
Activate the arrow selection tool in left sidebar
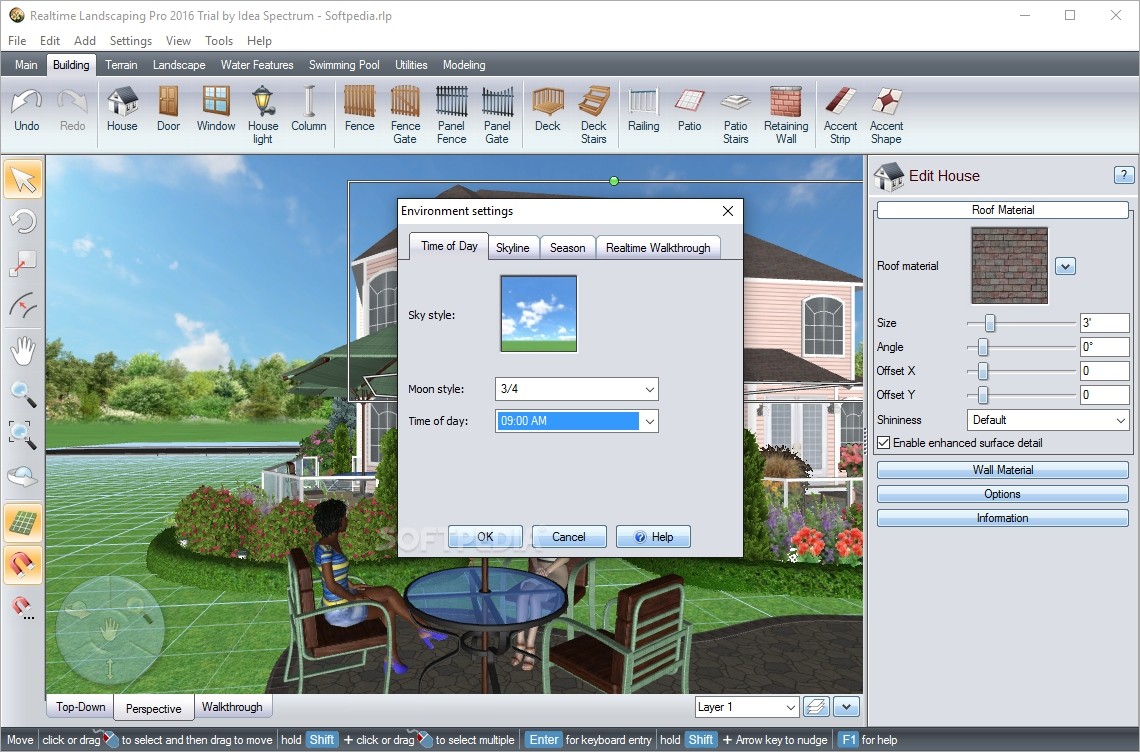[x=23, y=179]
